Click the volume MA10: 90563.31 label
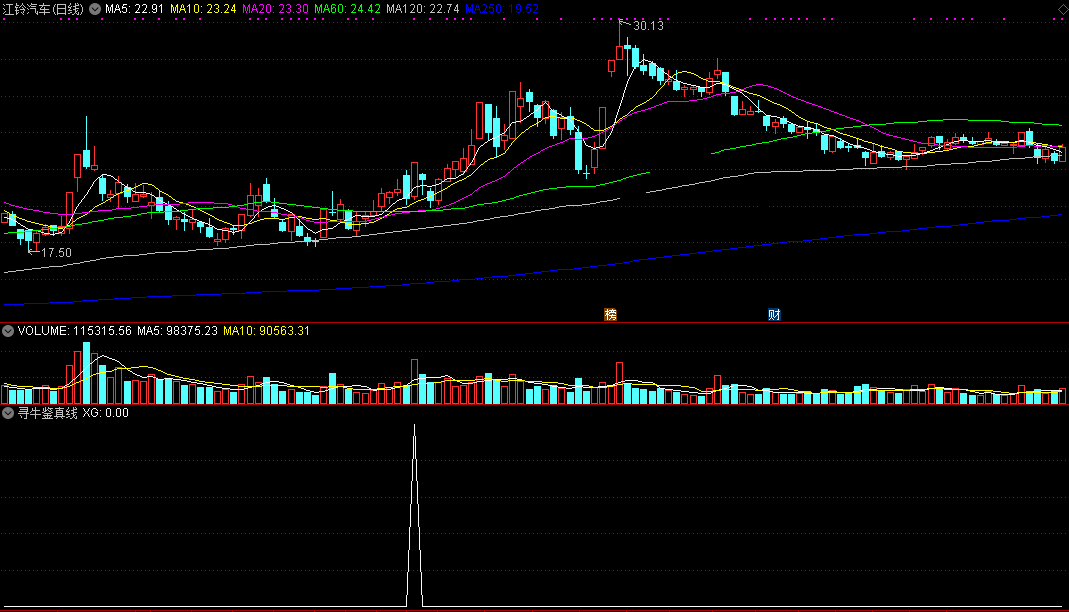1069x612 pixels. [267, 331]
